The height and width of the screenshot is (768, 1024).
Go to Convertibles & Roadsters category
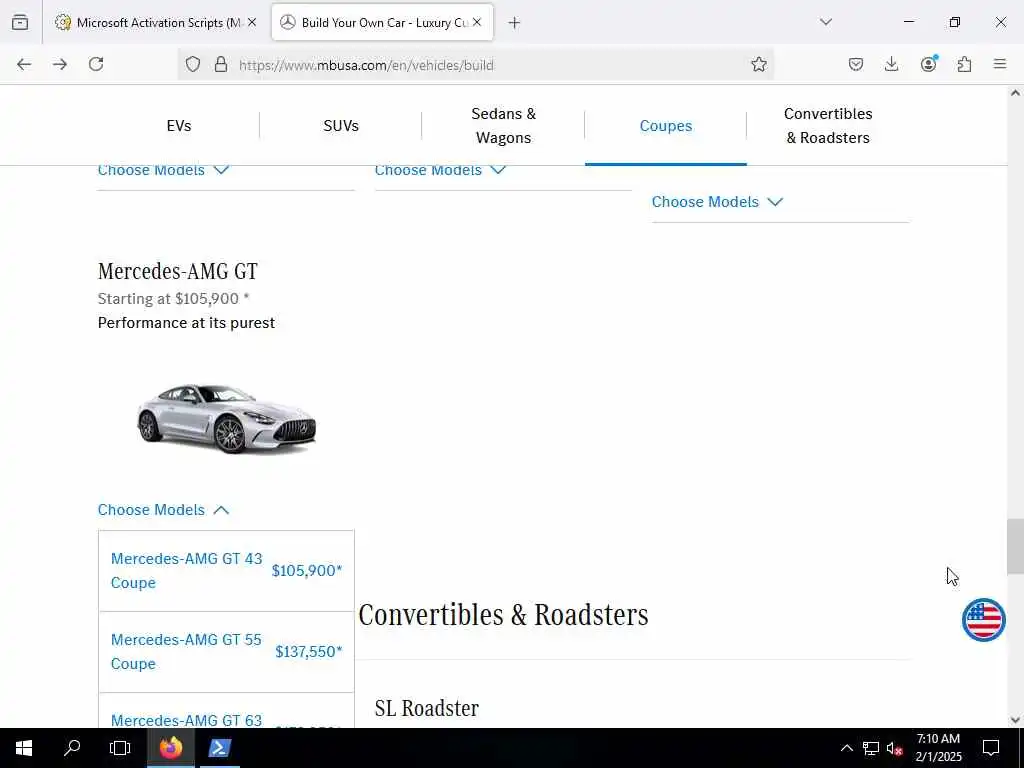pos(828,125)
